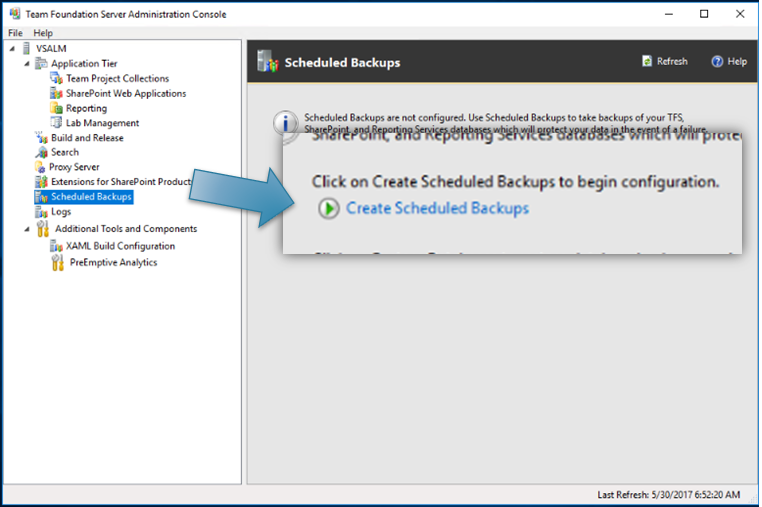Collapse Additional Tools and Components node
The image size is (762, 507).
click(27, 229)
